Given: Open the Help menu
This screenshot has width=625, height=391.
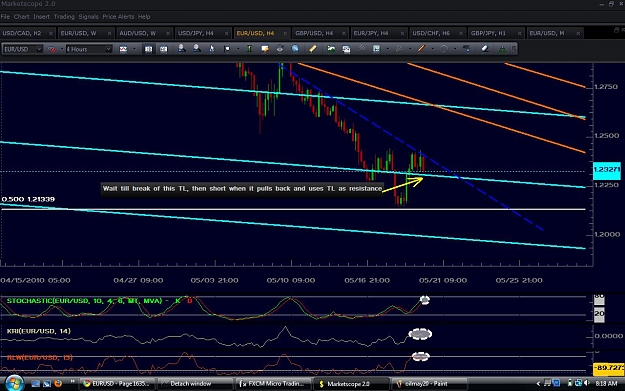Looking at the screenshot, I should point(144,17).
